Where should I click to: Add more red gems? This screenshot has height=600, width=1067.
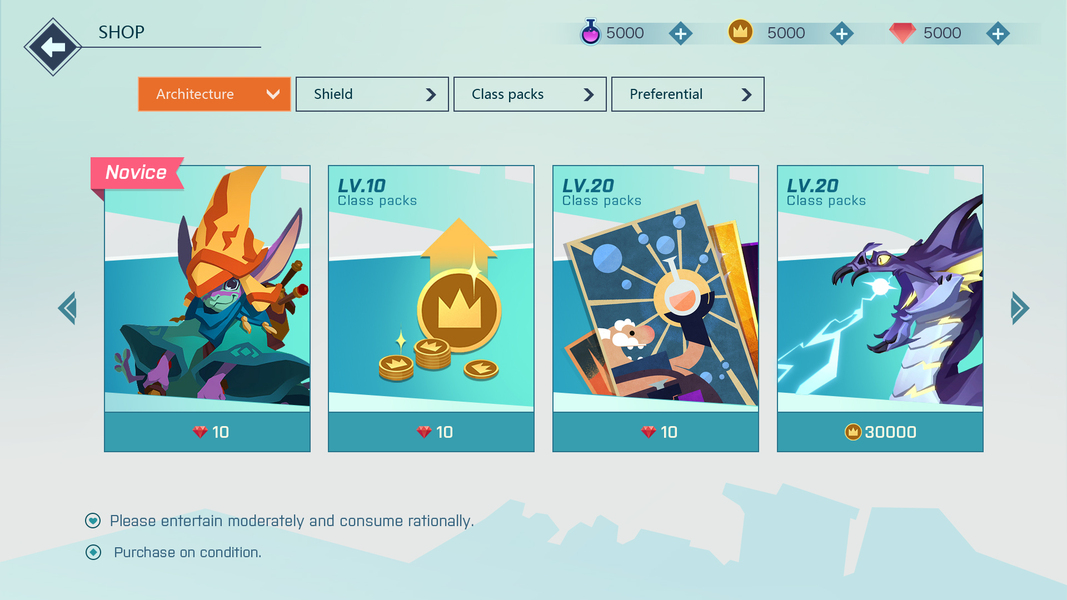click(x=998, y=33)
